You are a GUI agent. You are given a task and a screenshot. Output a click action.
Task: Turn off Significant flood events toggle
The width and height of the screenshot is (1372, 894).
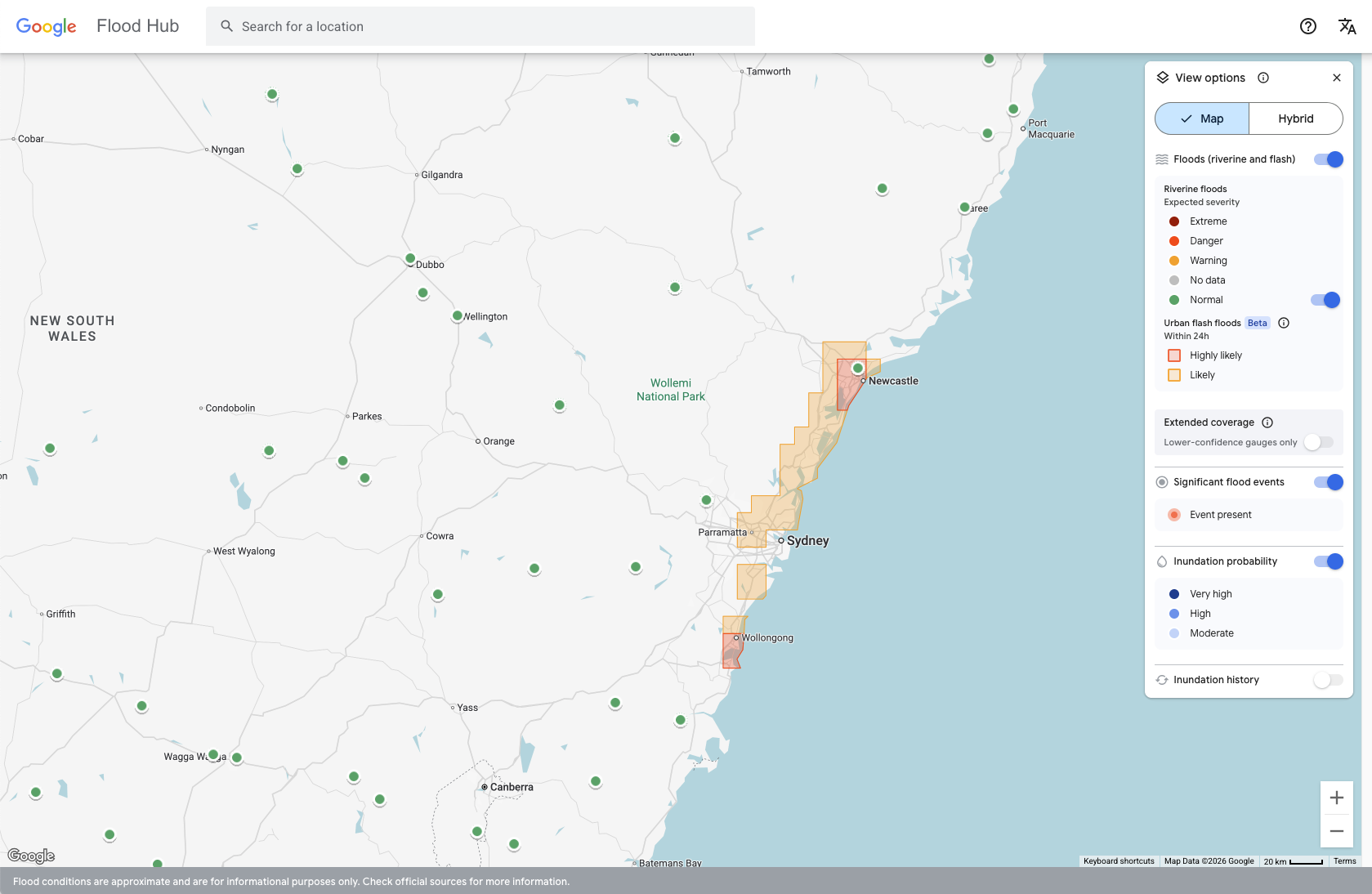click(x=1328, y=482)
